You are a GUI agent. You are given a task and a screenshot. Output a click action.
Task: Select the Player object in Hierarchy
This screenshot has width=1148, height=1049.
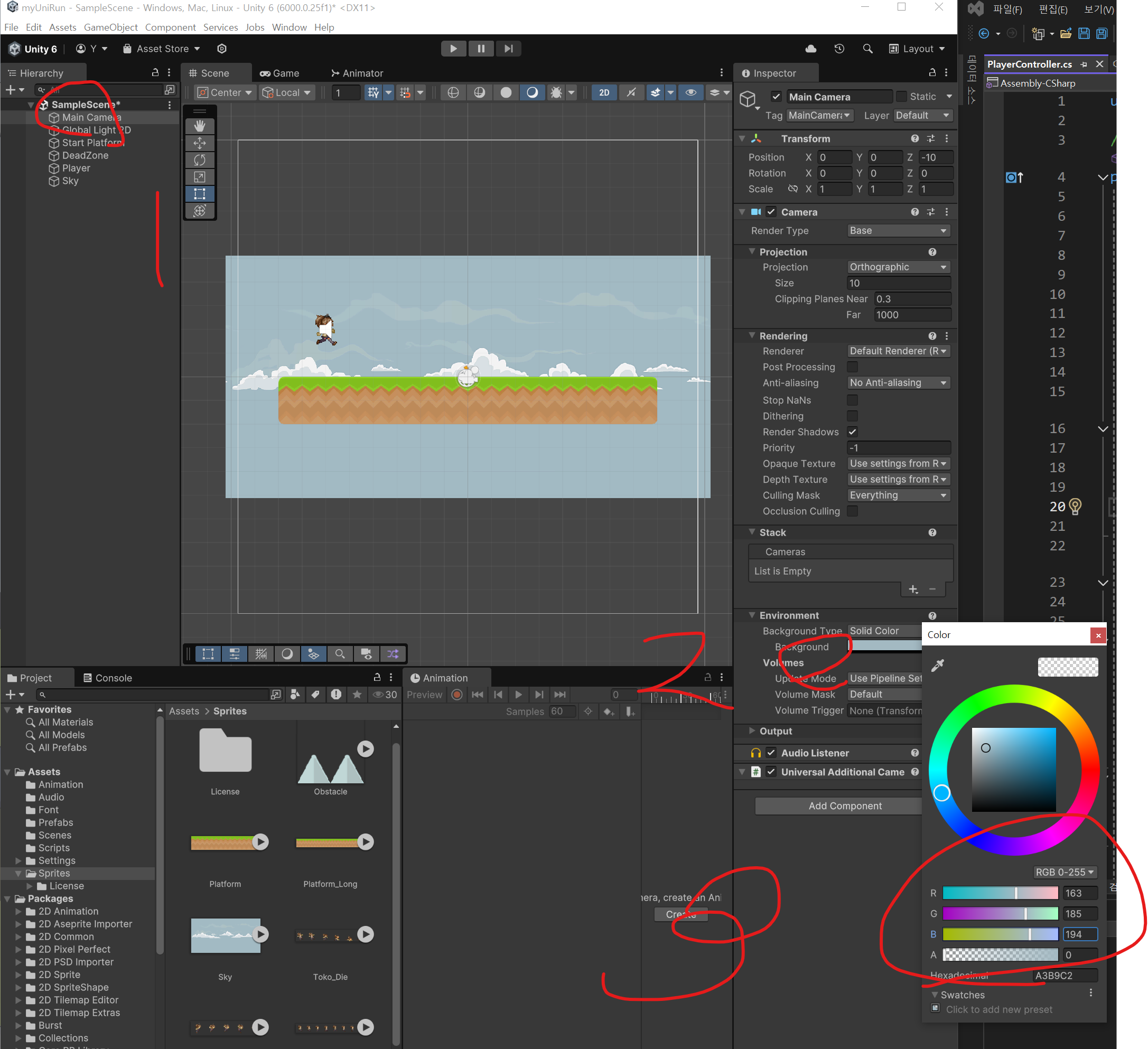[76, 168]
